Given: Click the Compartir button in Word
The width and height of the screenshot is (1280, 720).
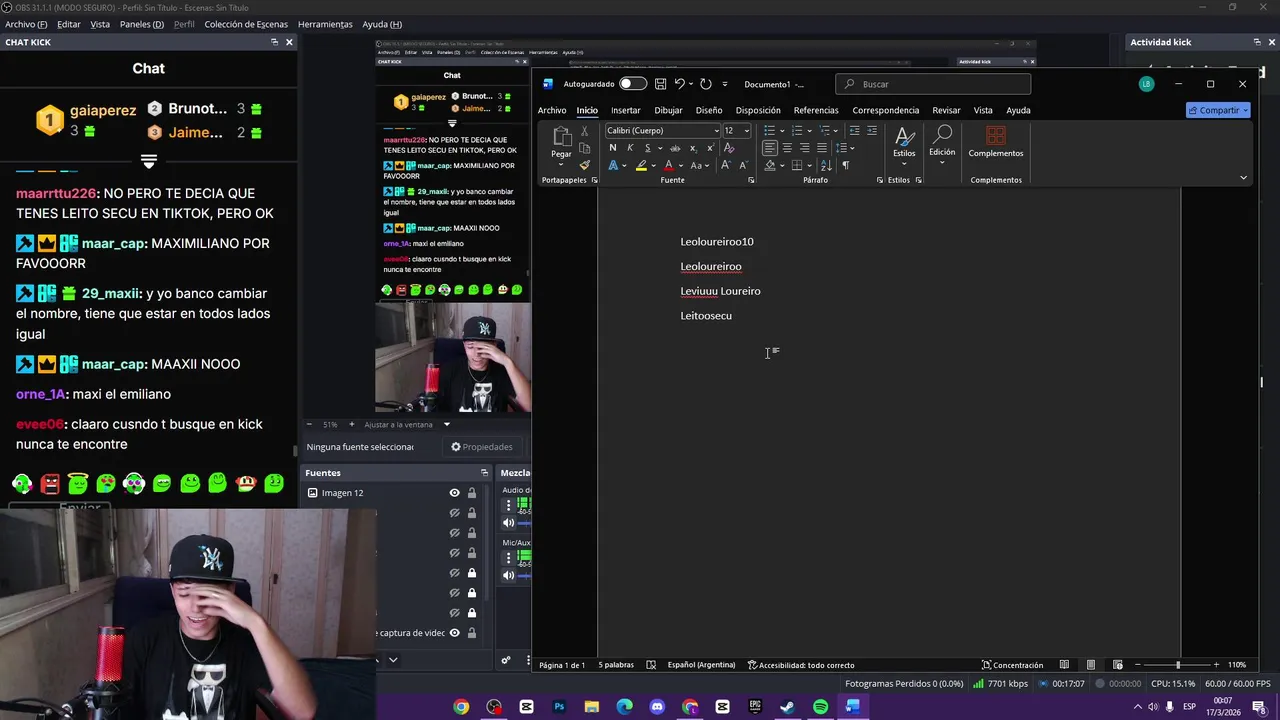Looking at the screenshot, I should point(1218,110).
